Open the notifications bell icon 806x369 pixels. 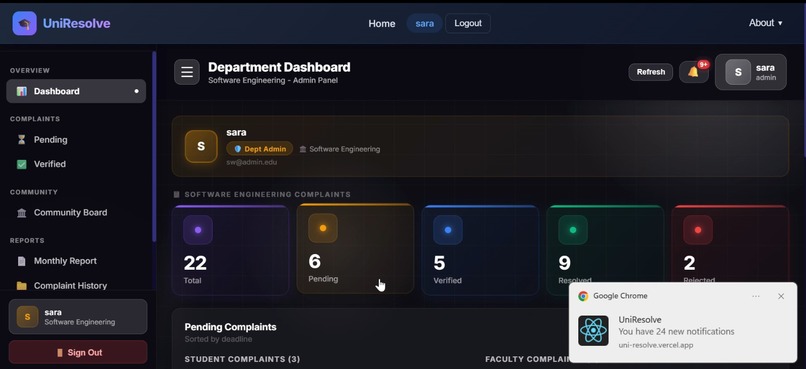[693, 72]
